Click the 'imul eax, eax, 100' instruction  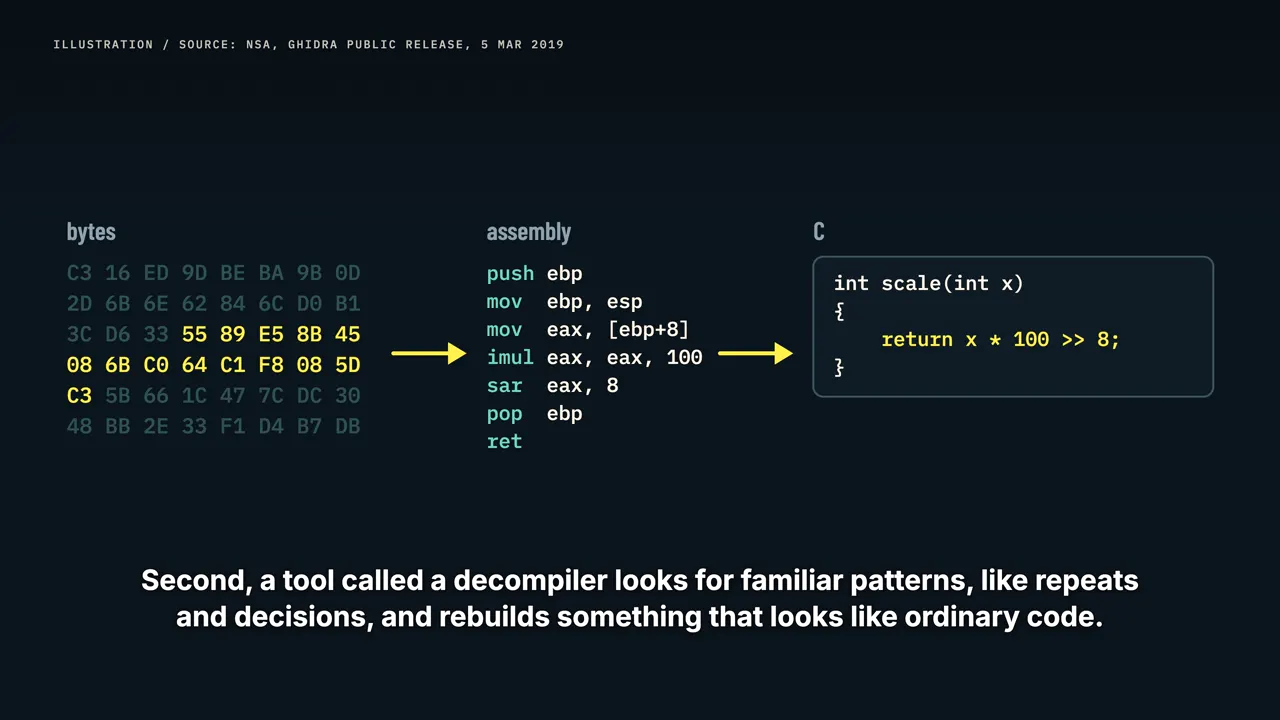click(594, 357)
